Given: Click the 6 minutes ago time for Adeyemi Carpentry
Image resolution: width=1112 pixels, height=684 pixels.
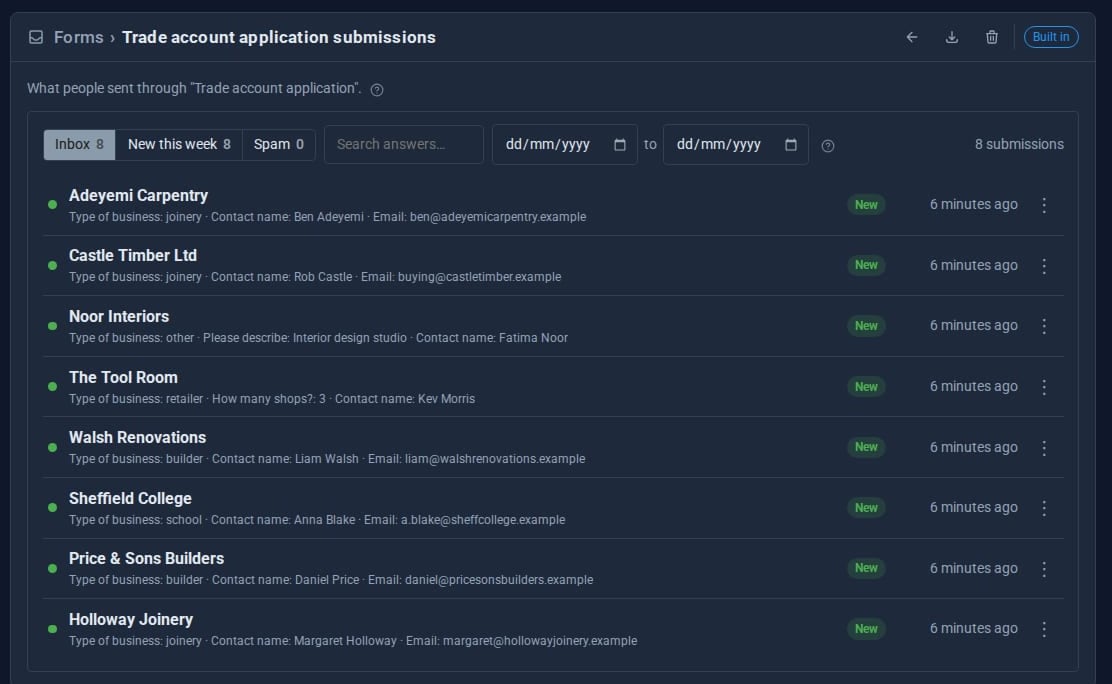Looking at the screenshot, I should [x=974, y=205].
